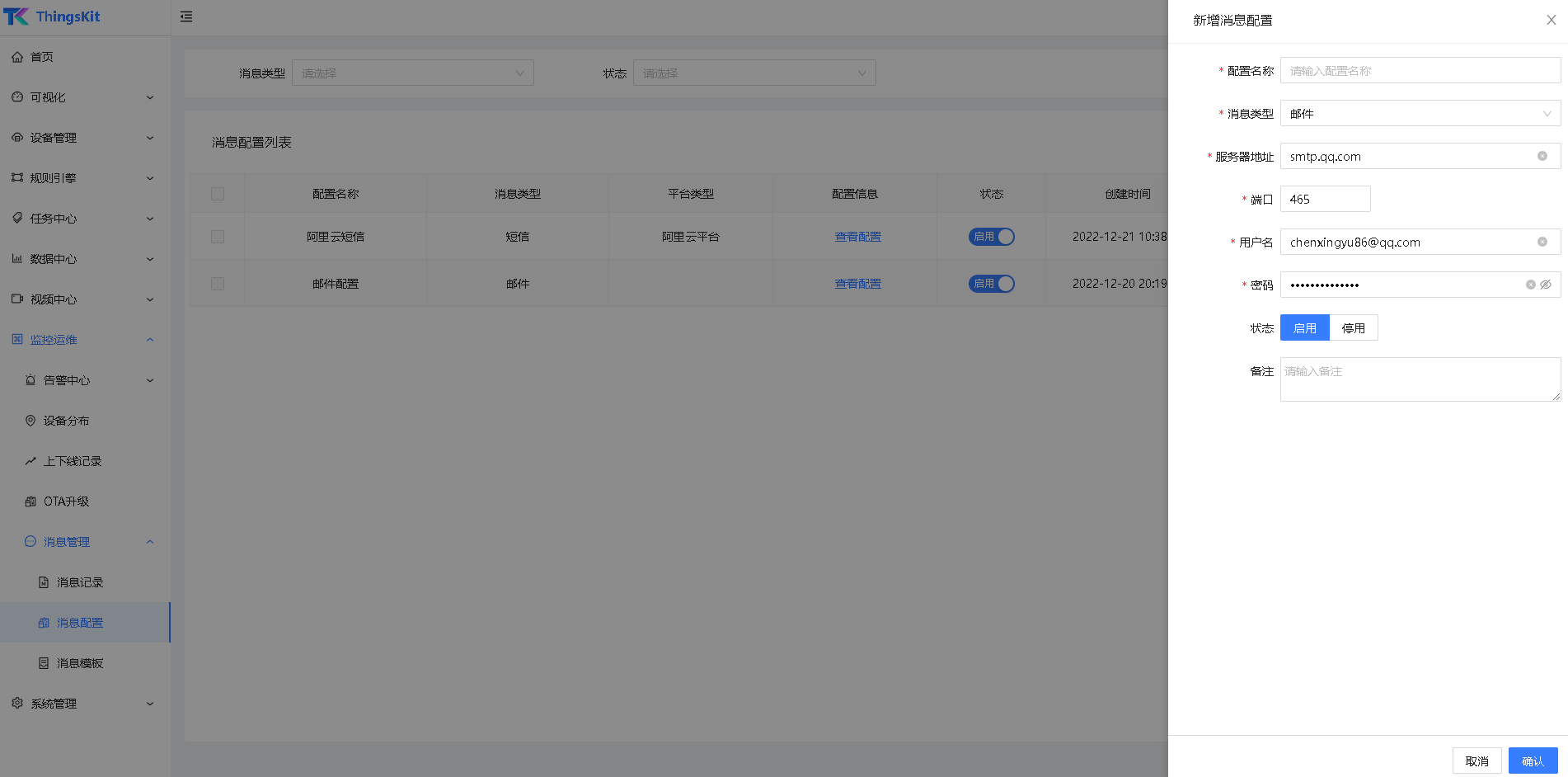
Task: Show password using the eye icon
Action: 1546,285
